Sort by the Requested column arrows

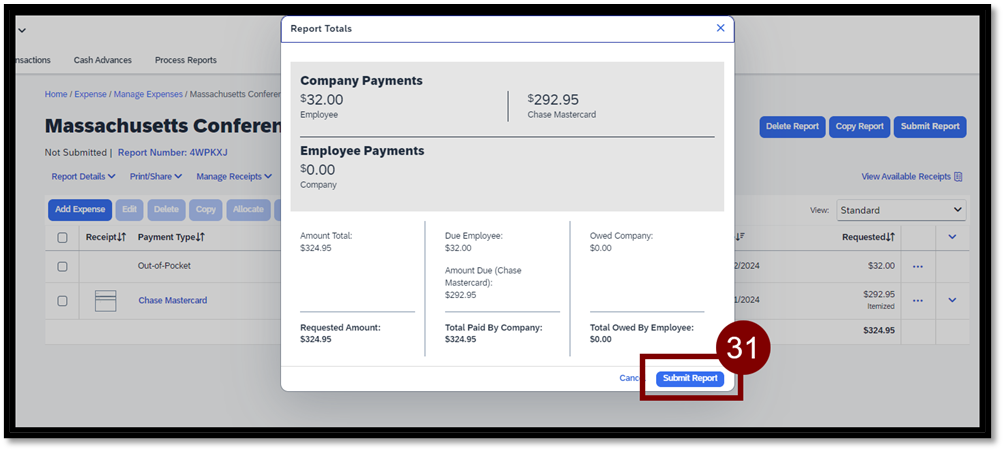point(890,237)
